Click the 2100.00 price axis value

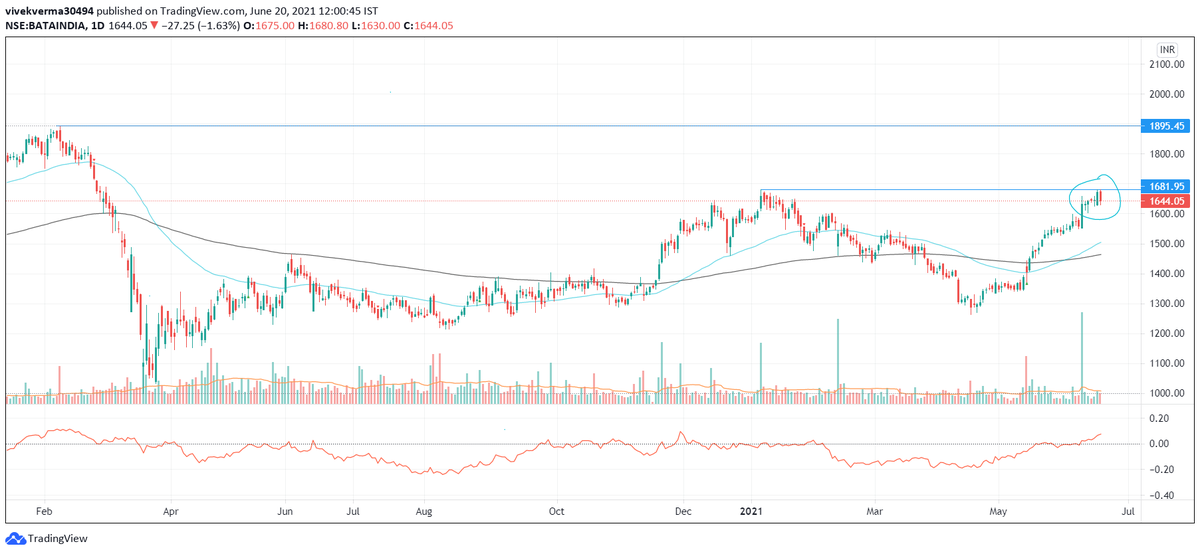1168,65
